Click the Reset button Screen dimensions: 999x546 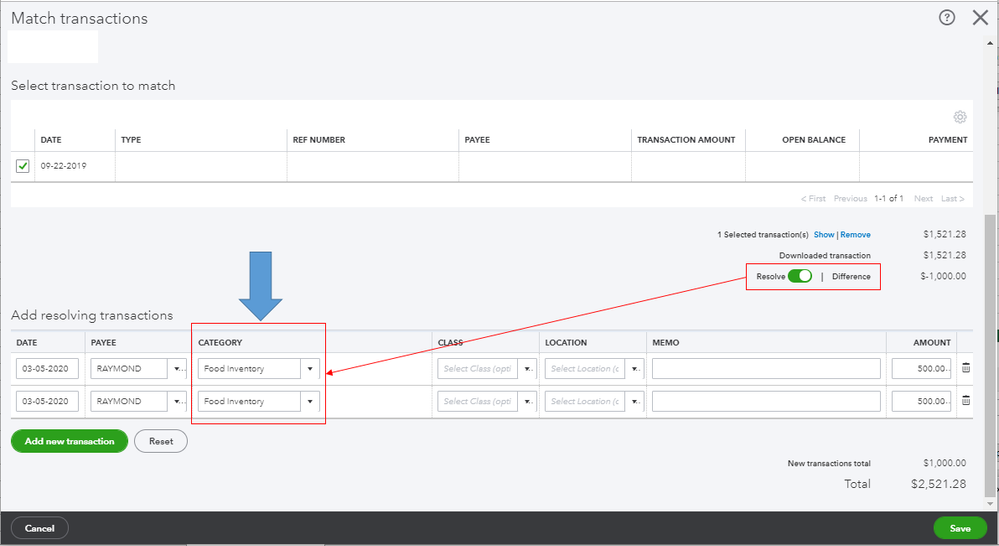pos(161,441)
